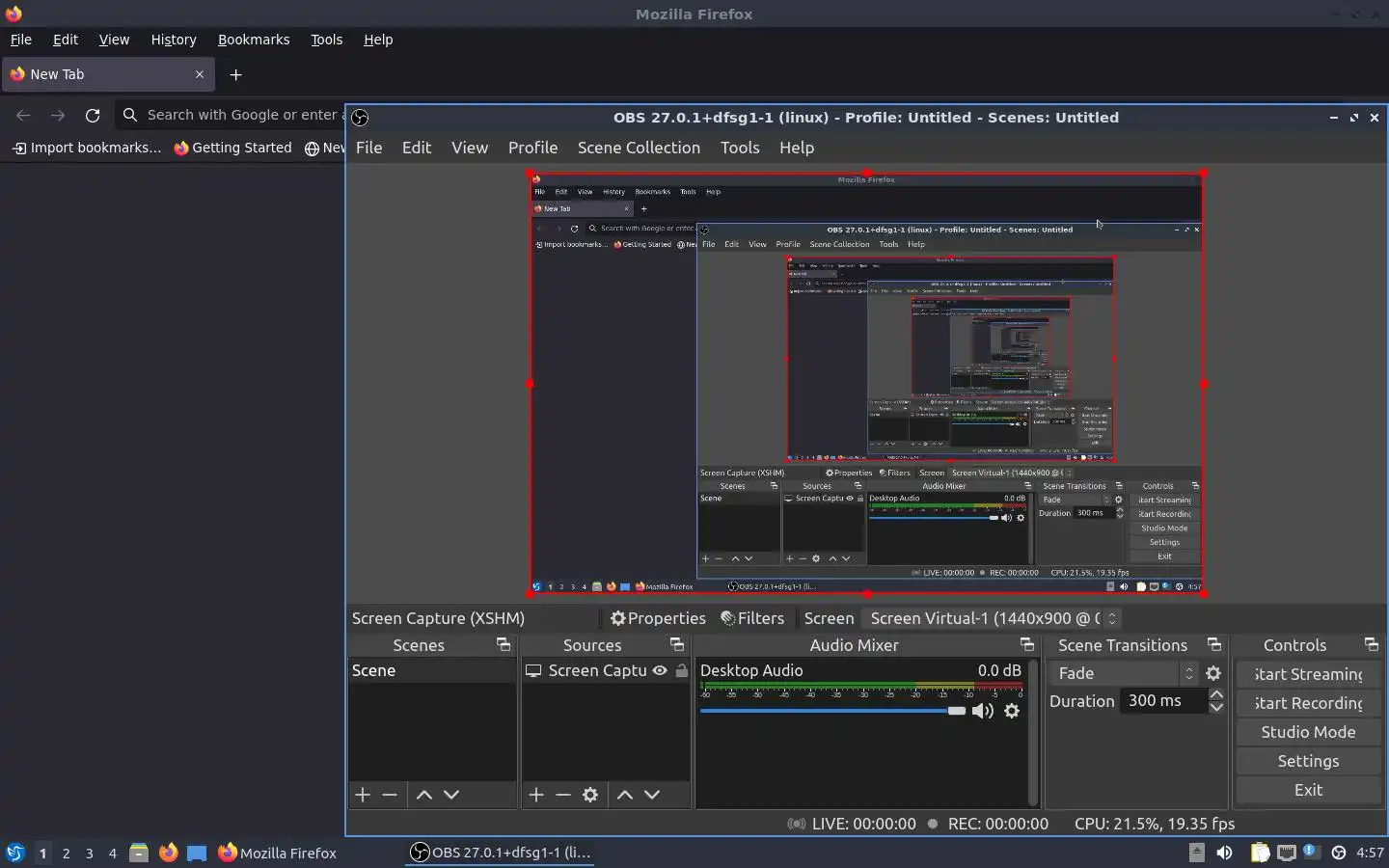Image resolution: width=1389 pixels, height=868 pixels.
Task: Open source properties gear in Sources toolbar
Action: (590, 795)
